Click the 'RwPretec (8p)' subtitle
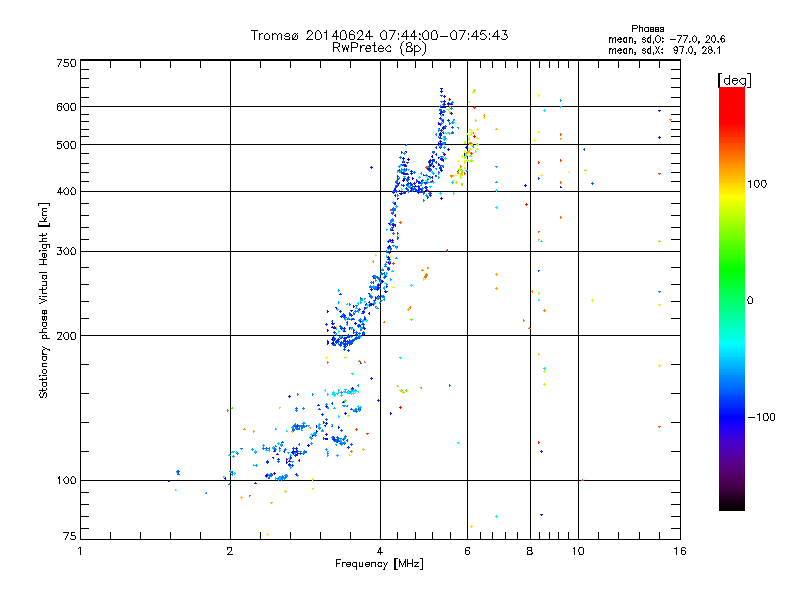 click(379, 48)
